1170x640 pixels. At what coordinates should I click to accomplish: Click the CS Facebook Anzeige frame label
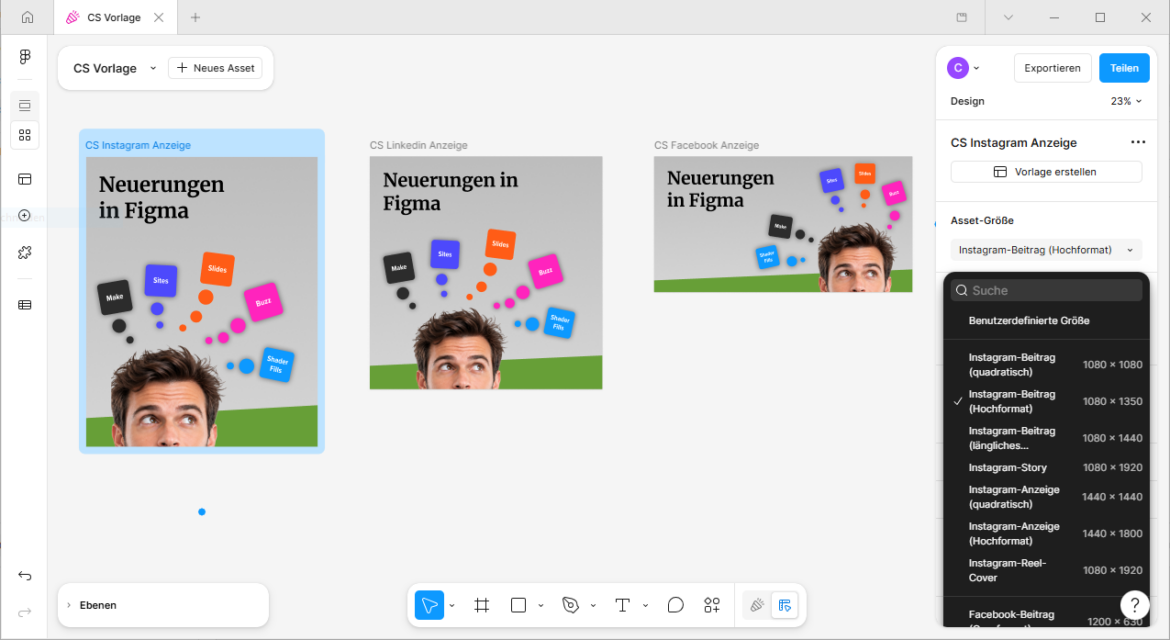click(706, 145)
